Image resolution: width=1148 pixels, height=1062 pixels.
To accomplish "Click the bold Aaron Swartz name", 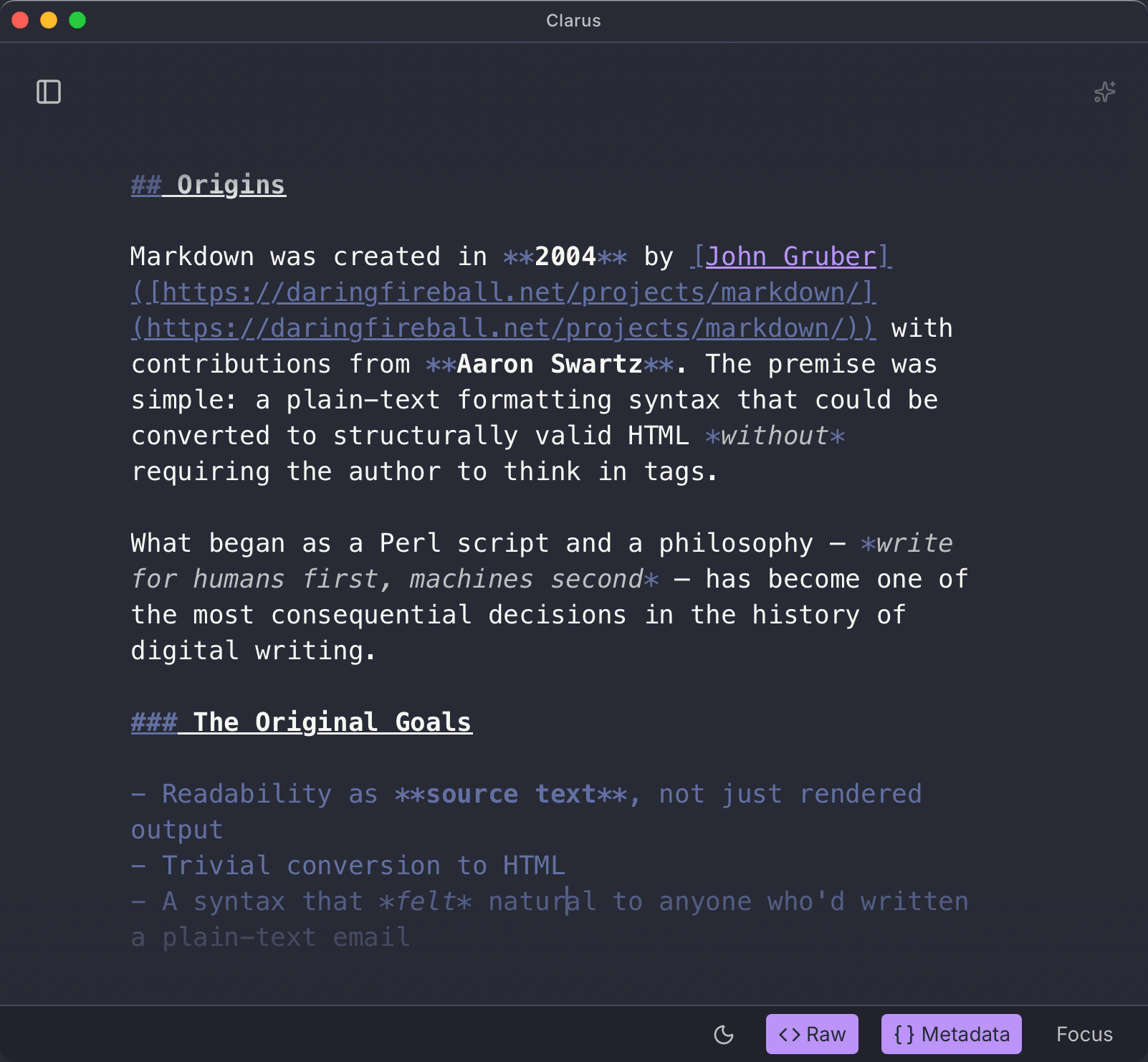I will 550,364.
